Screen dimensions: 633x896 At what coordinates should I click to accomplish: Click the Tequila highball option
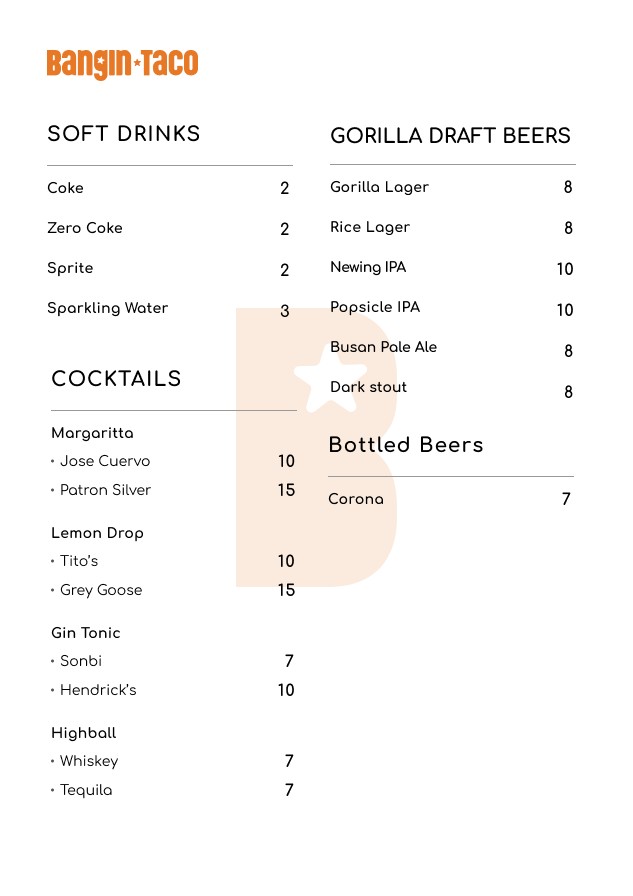click(x=86, y=790)
